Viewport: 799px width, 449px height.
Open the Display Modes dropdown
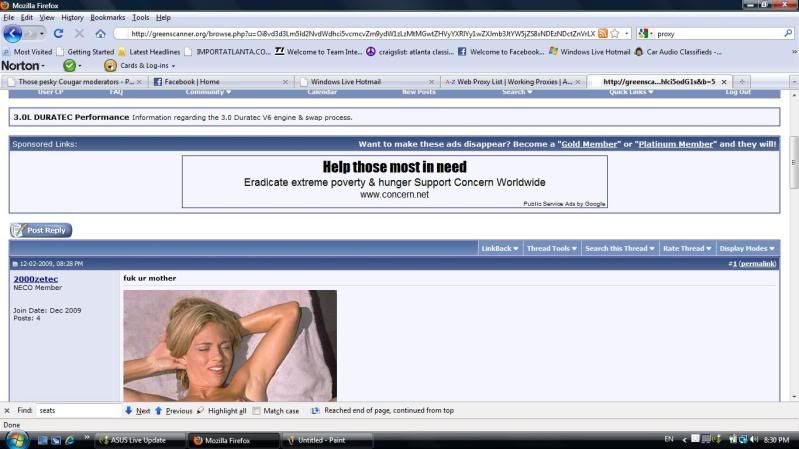(747, 248)
